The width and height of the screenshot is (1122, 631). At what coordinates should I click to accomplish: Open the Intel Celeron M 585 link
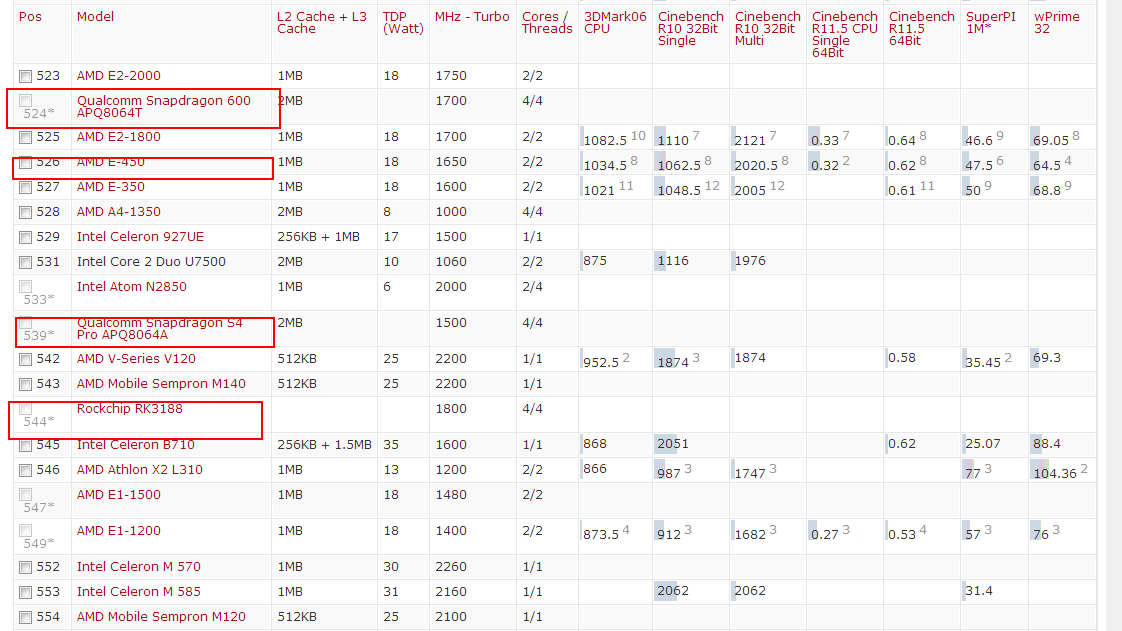139,592
